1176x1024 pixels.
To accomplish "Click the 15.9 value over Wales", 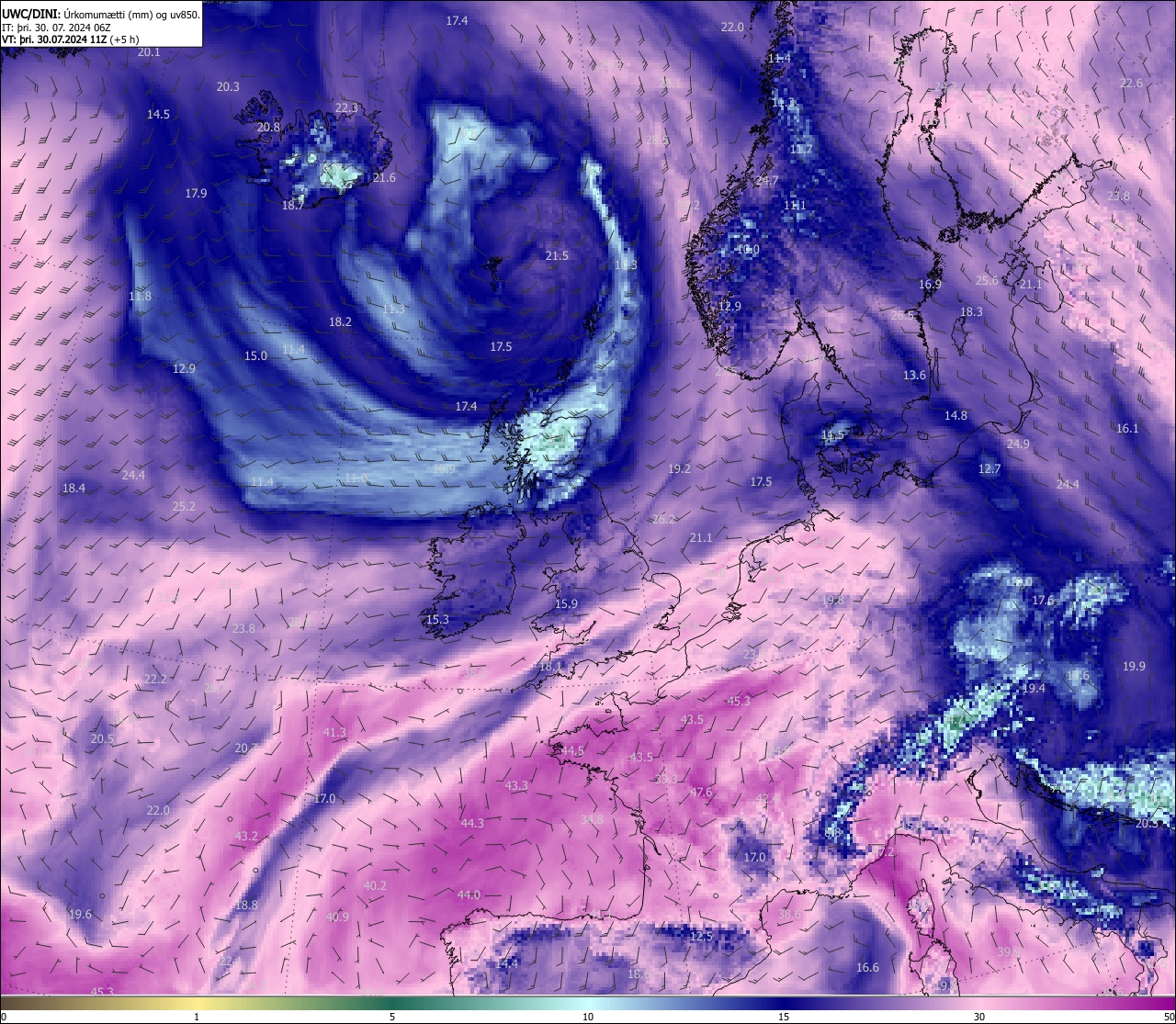I will 566,603.
